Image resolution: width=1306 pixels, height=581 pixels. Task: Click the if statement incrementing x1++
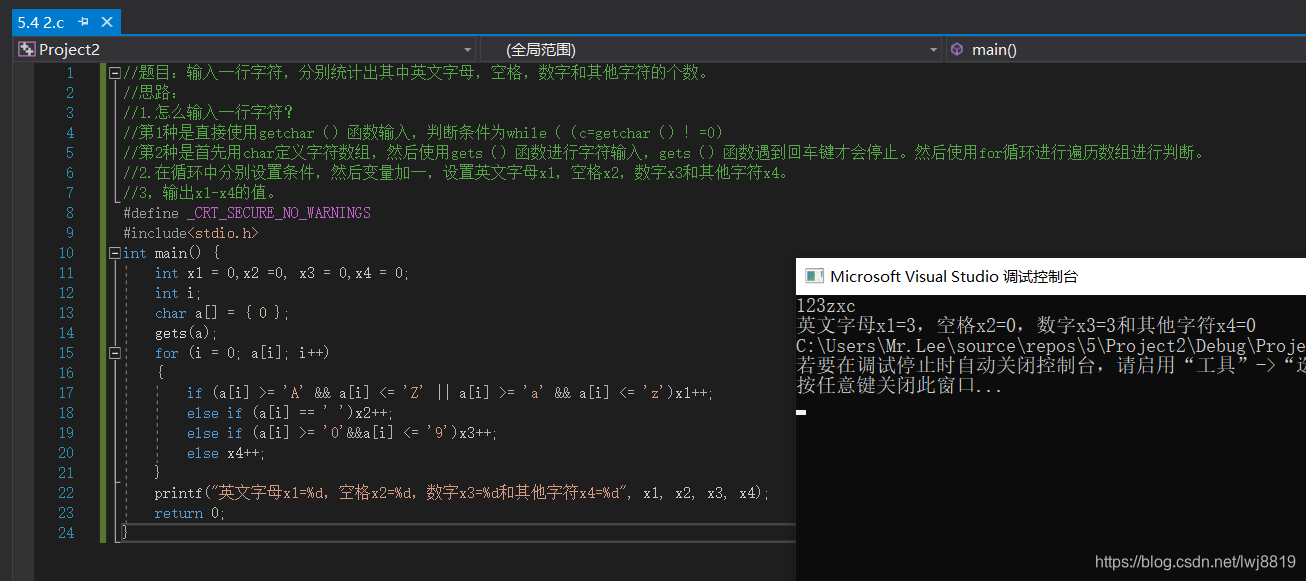(450, 393)
